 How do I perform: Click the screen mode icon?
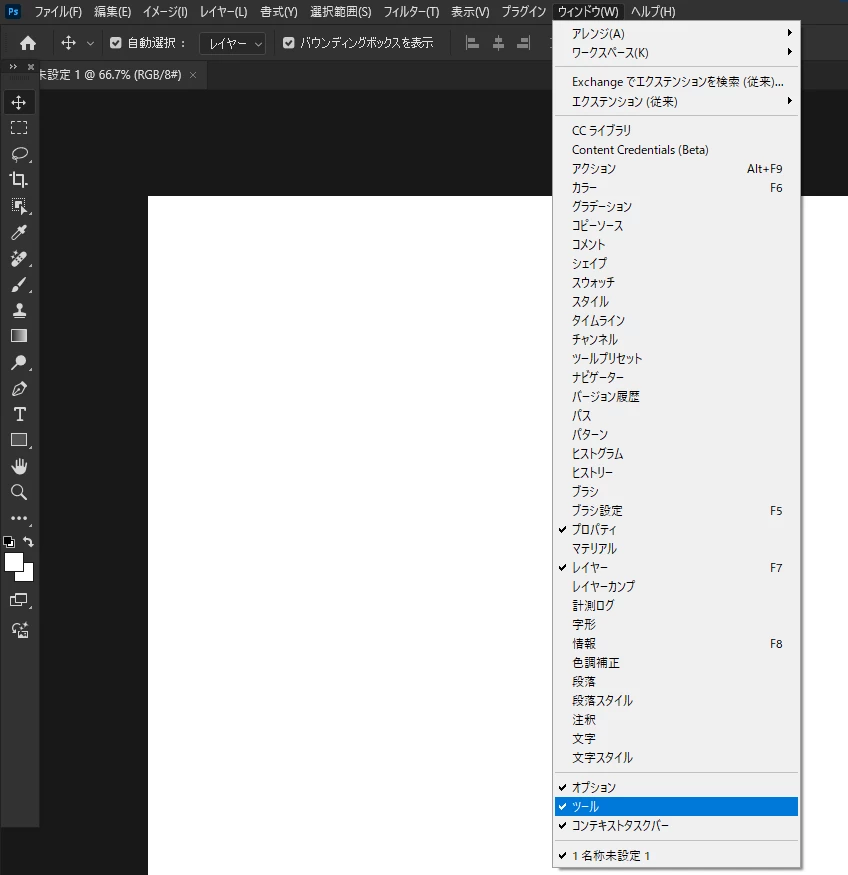click(x=19, y=600)
